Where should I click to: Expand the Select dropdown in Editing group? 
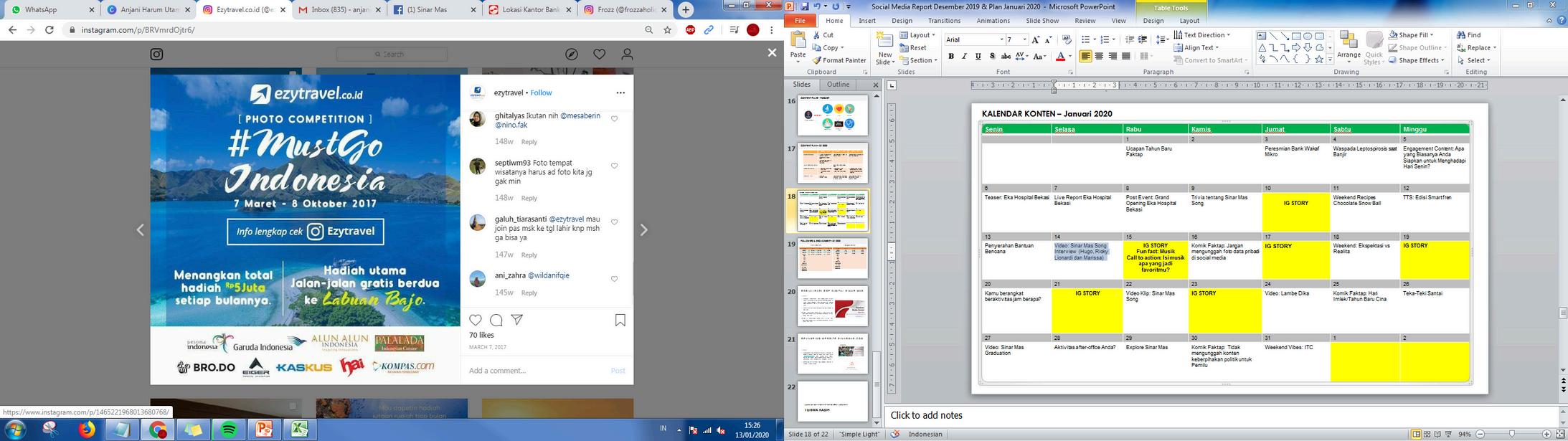click(x=1473, y=60)
